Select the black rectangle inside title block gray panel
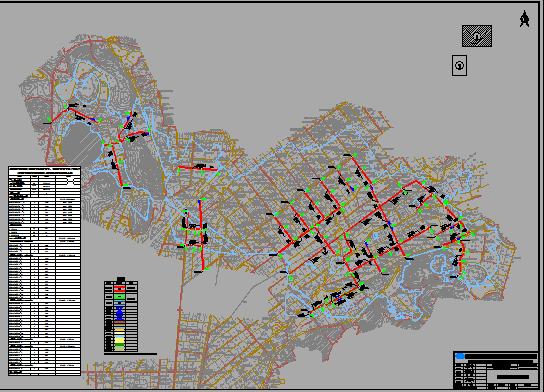This screenshot has width=544, height=392. click(513, 377)
